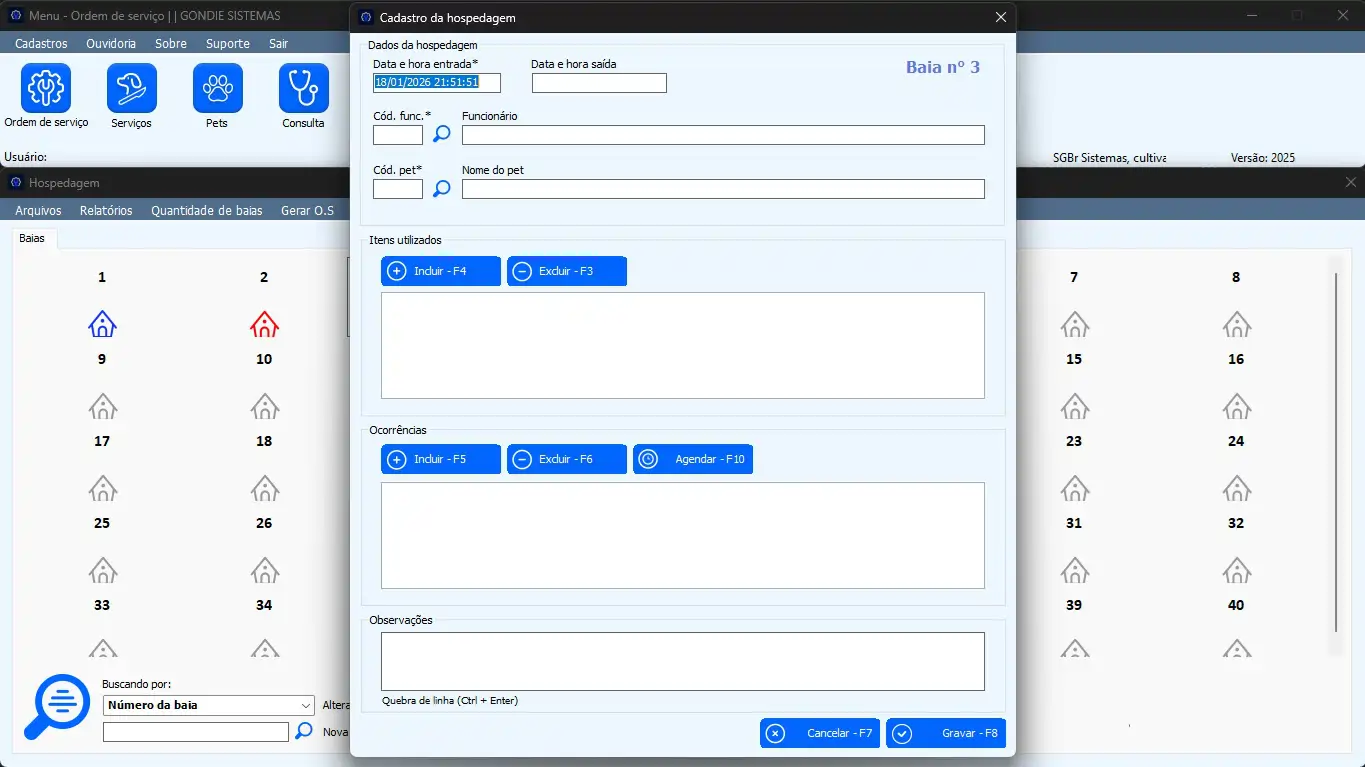Viewport: 1365px width, 767px height.
Task: Click the Data e hora saída field
Action: click(x=599, y=83)
